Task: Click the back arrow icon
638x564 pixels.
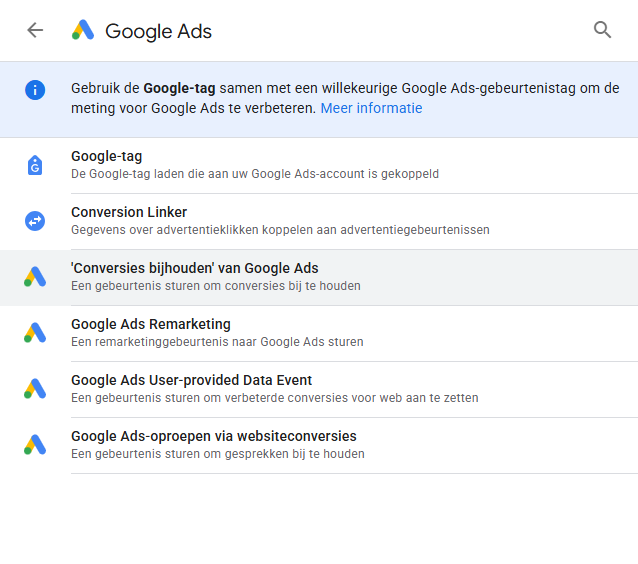Action: pos(35,30)
